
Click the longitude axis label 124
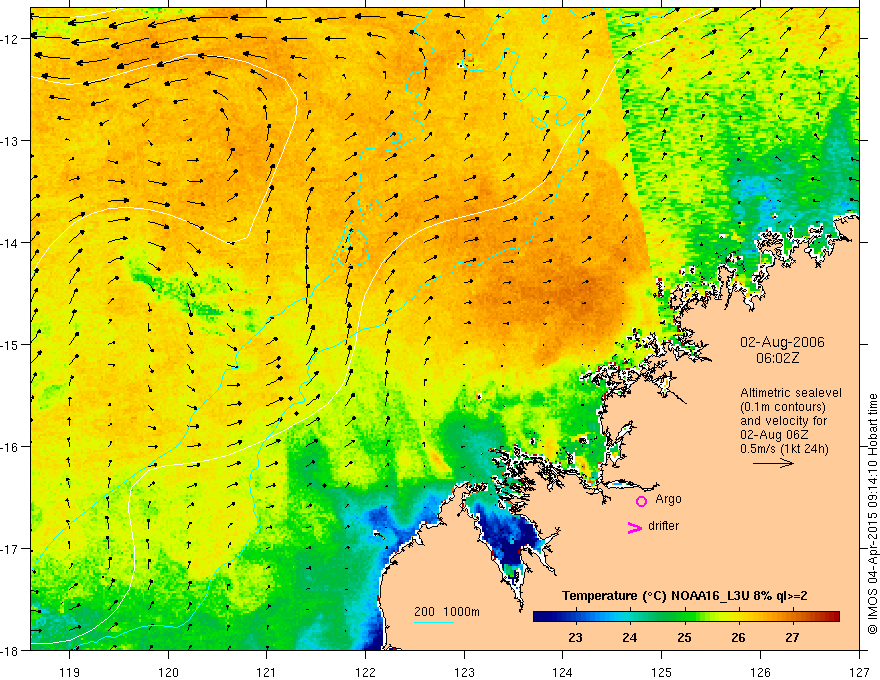pyautogui.click(x=563, y=672)
